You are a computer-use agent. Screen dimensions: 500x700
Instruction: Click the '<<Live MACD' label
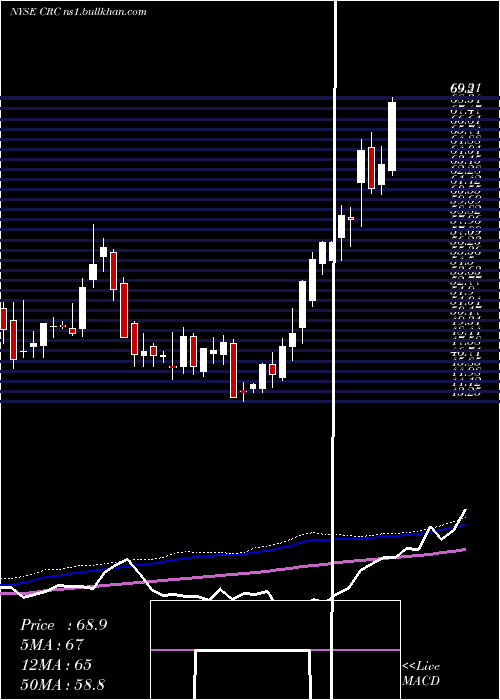point(421,673)
